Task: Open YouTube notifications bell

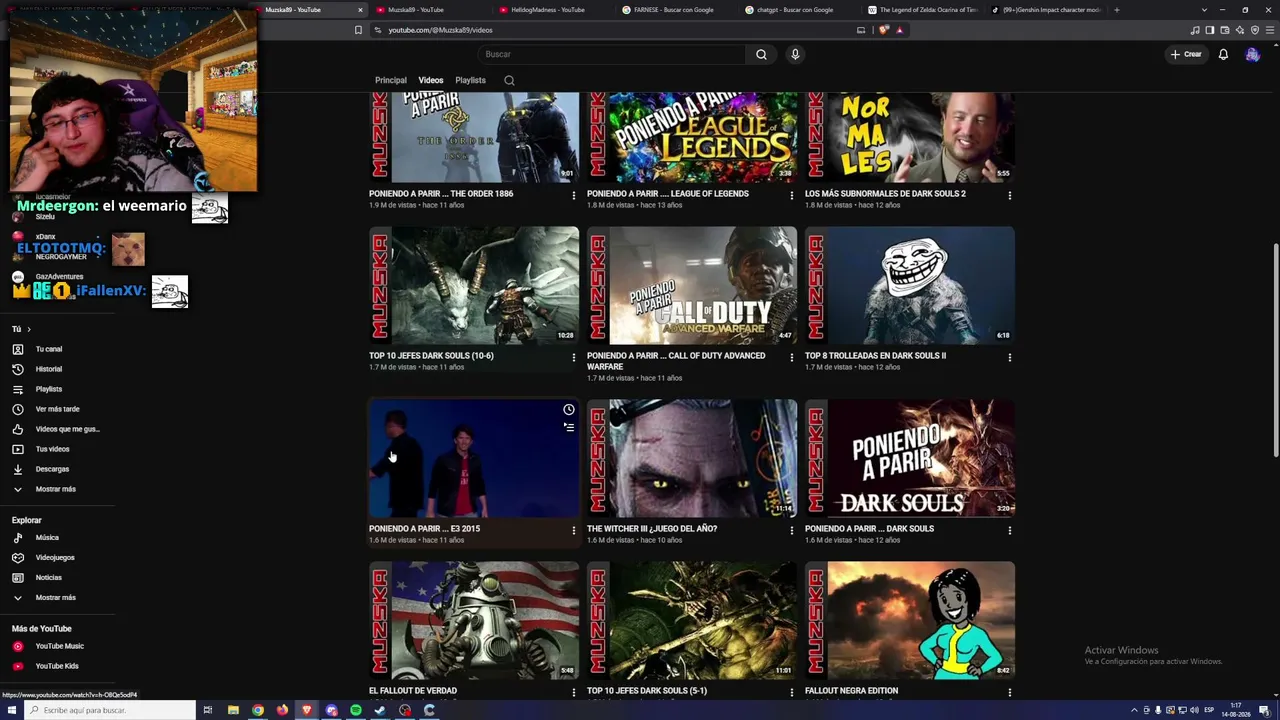Action: click(1223, 54)
